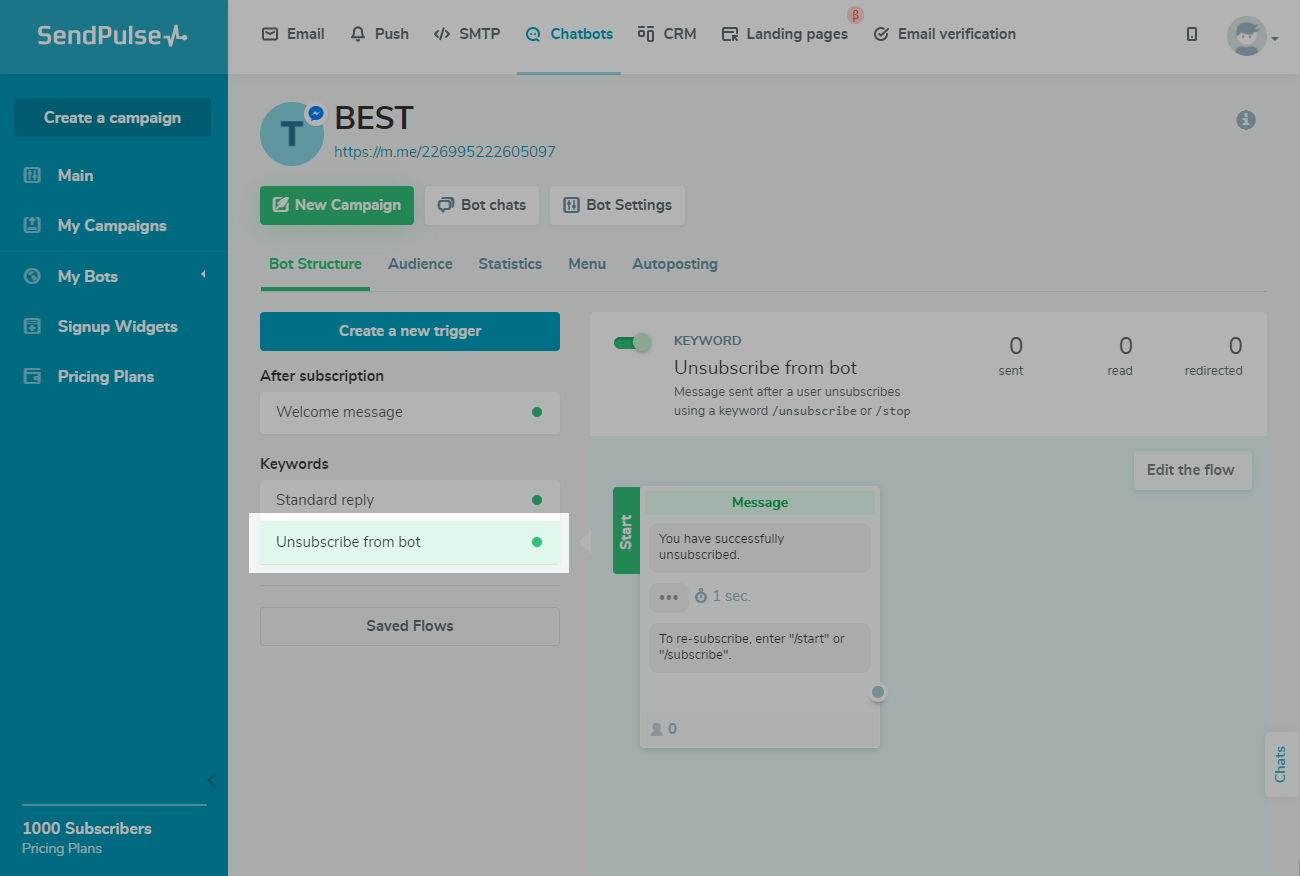Click Create a new trigger

[410, 331]
